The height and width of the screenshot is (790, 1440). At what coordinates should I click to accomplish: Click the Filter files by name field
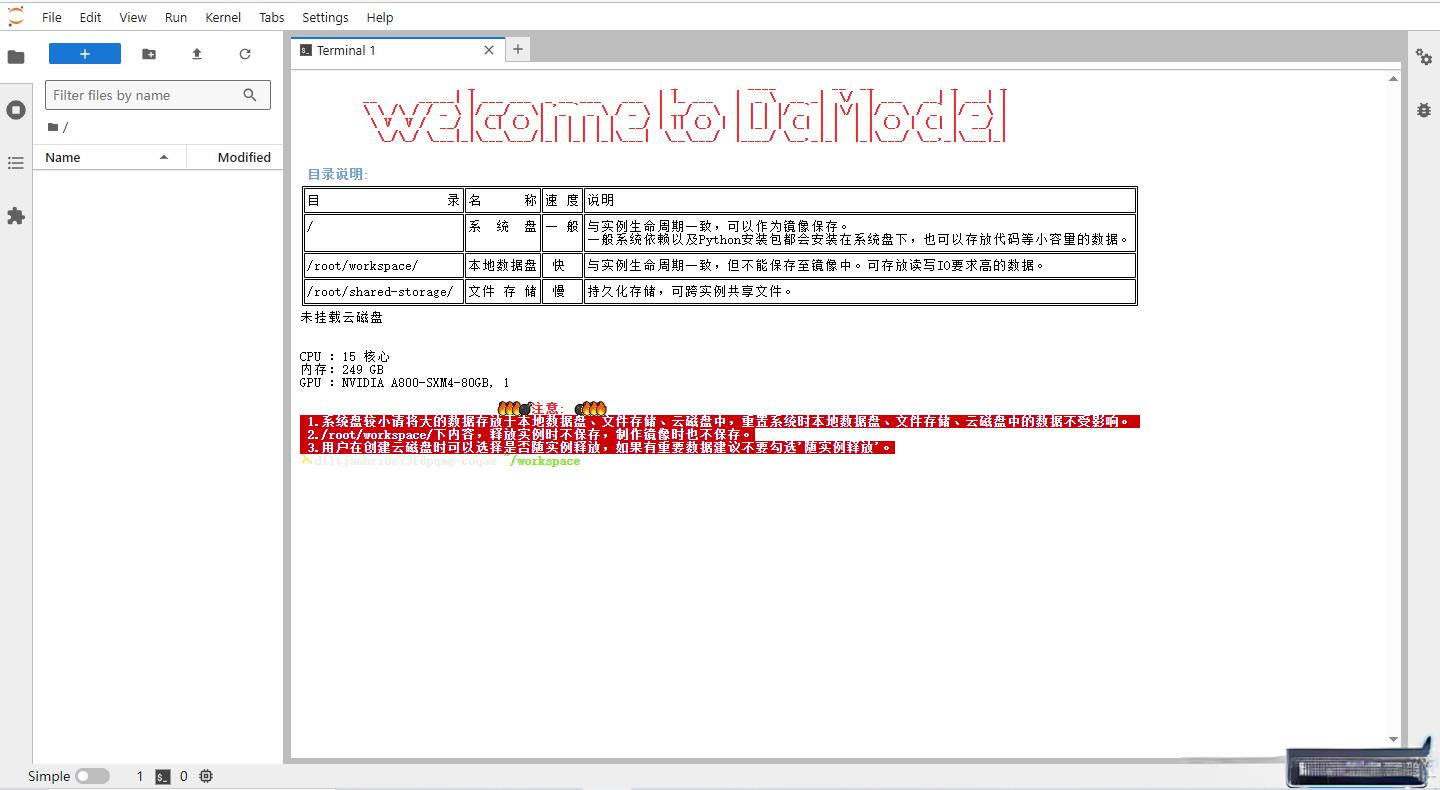(x=145, y=95)
